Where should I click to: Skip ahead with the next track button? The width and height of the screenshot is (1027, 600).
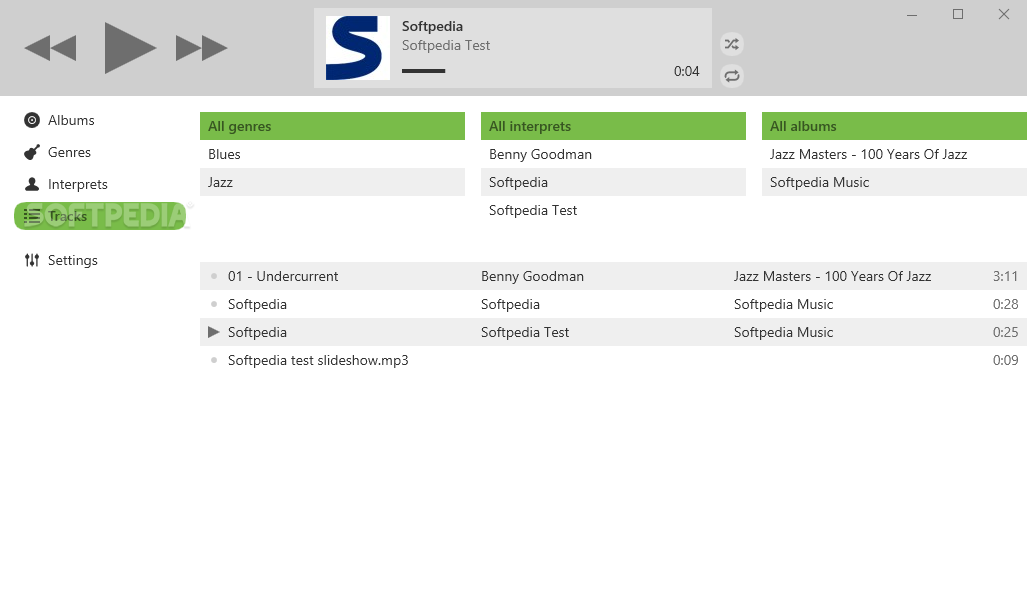pos(202,48)
